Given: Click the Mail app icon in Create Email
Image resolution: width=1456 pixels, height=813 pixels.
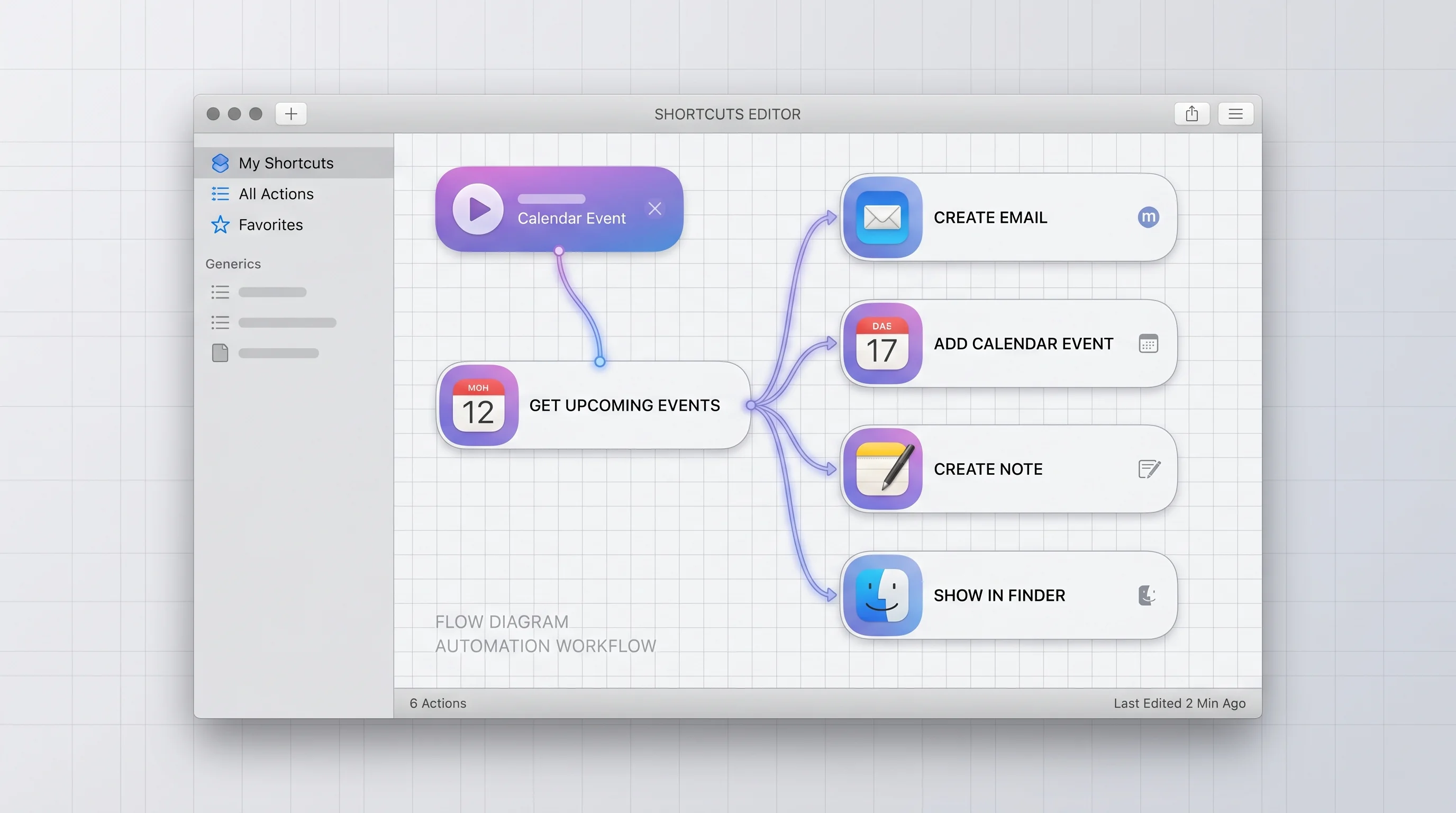Looking at the screenshot, I should pos(882,217).
